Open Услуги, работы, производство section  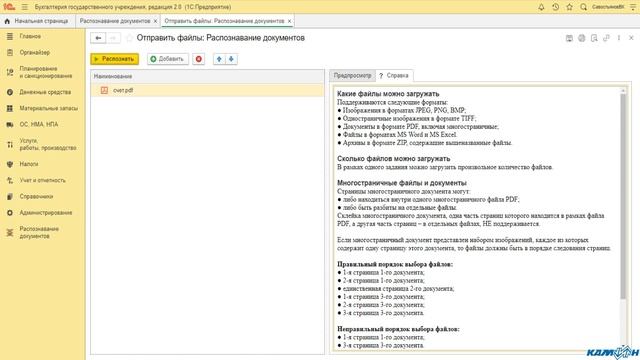coord(48,144)
